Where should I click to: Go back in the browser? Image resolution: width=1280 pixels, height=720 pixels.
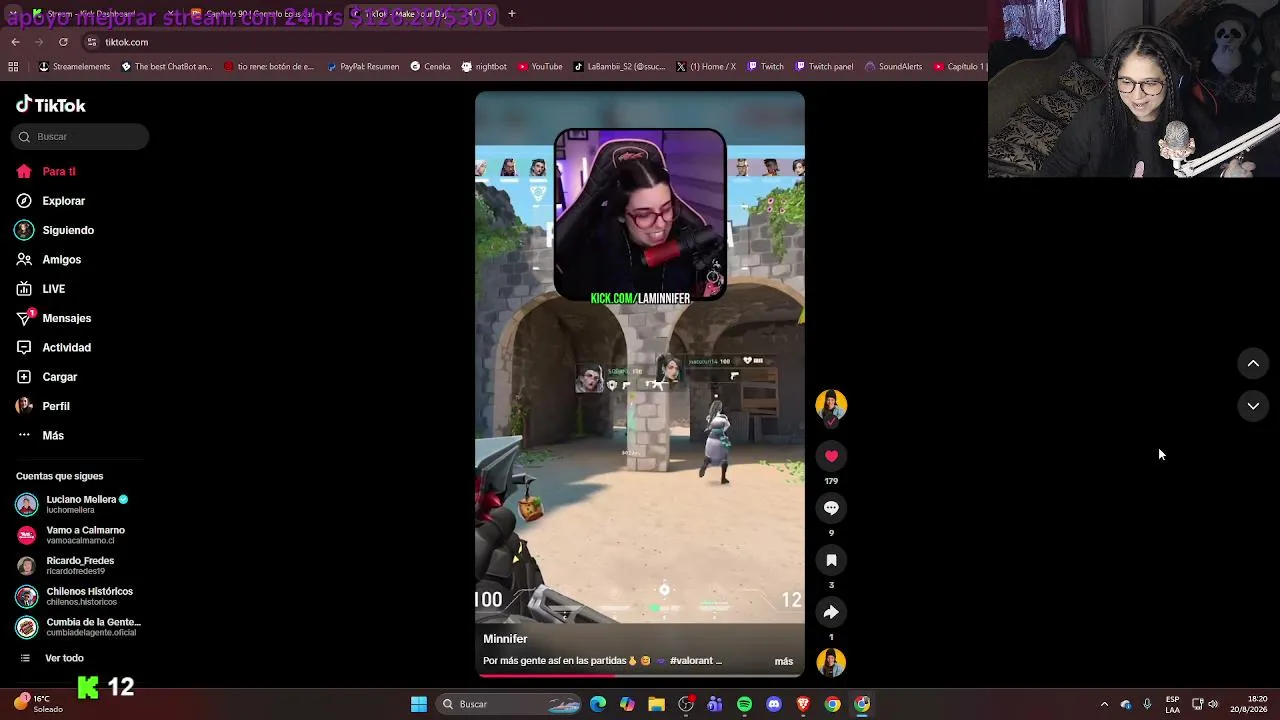click(15, 42)
